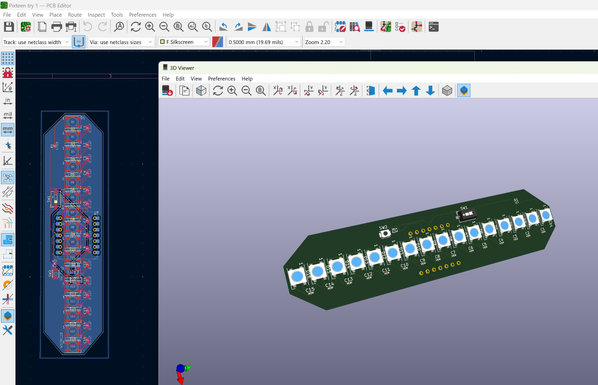Open the Zoom 2.20 dropdown
598x385 pixels.
324,42
